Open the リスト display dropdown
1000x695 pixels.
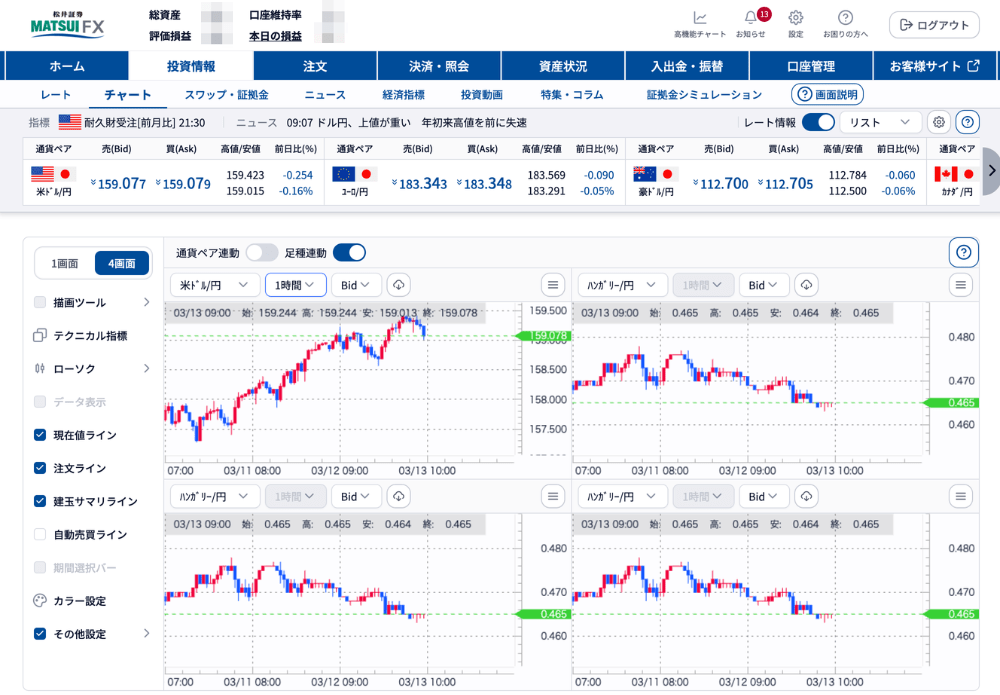880,122
